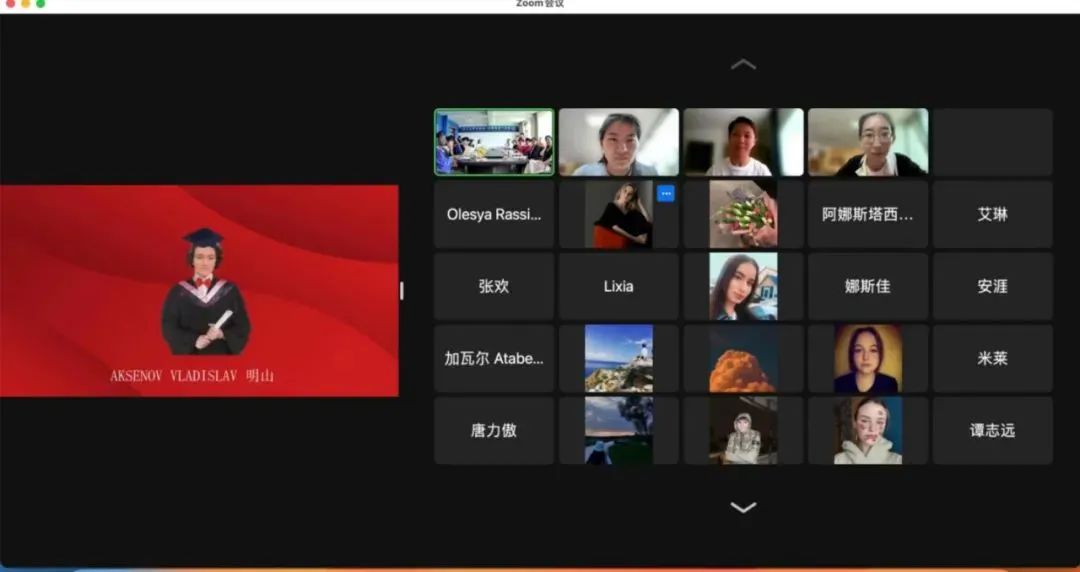Viewport: 1080px width, 572px height.
Task: Click the 阿娜斯塔西 participant tile
Action: [867, 214]
